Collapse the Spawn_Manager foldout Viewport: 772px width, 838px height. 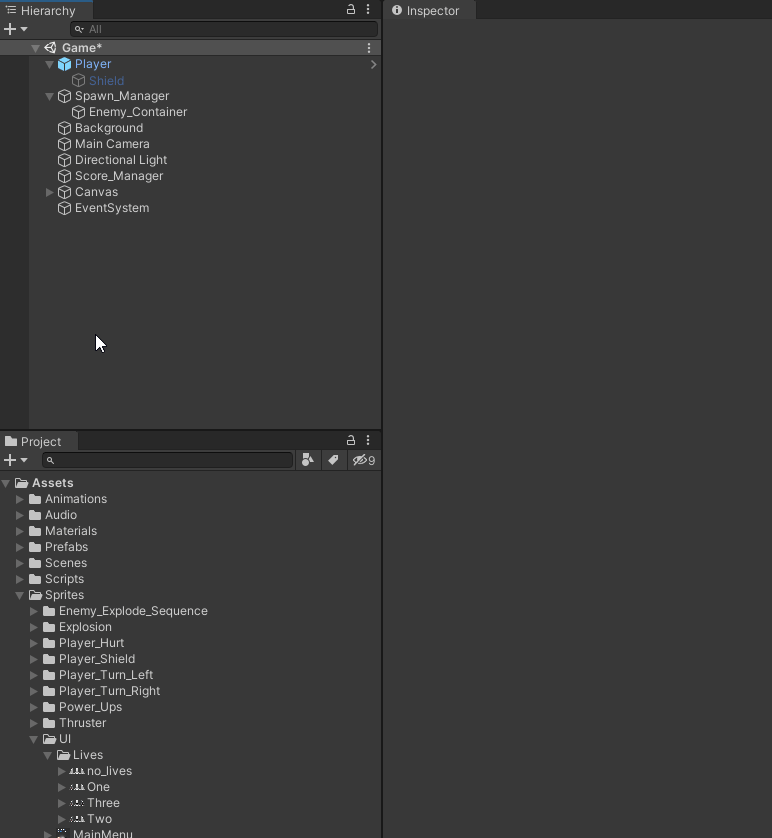49,96
